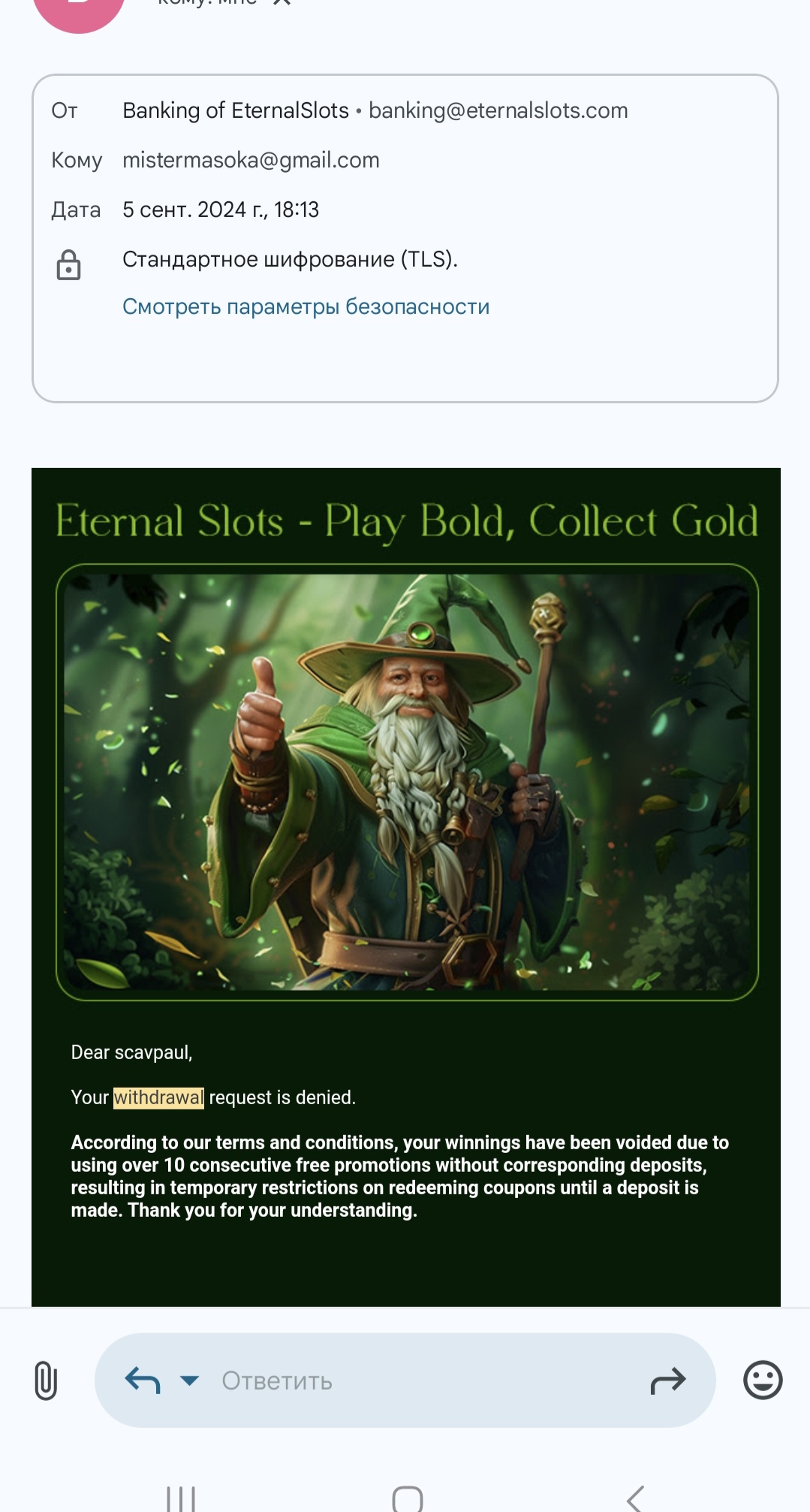Tap Eternal Slots header title
Image resolution: width=810 pixels, height=1512 pixels.
click(x=407, y=521)
